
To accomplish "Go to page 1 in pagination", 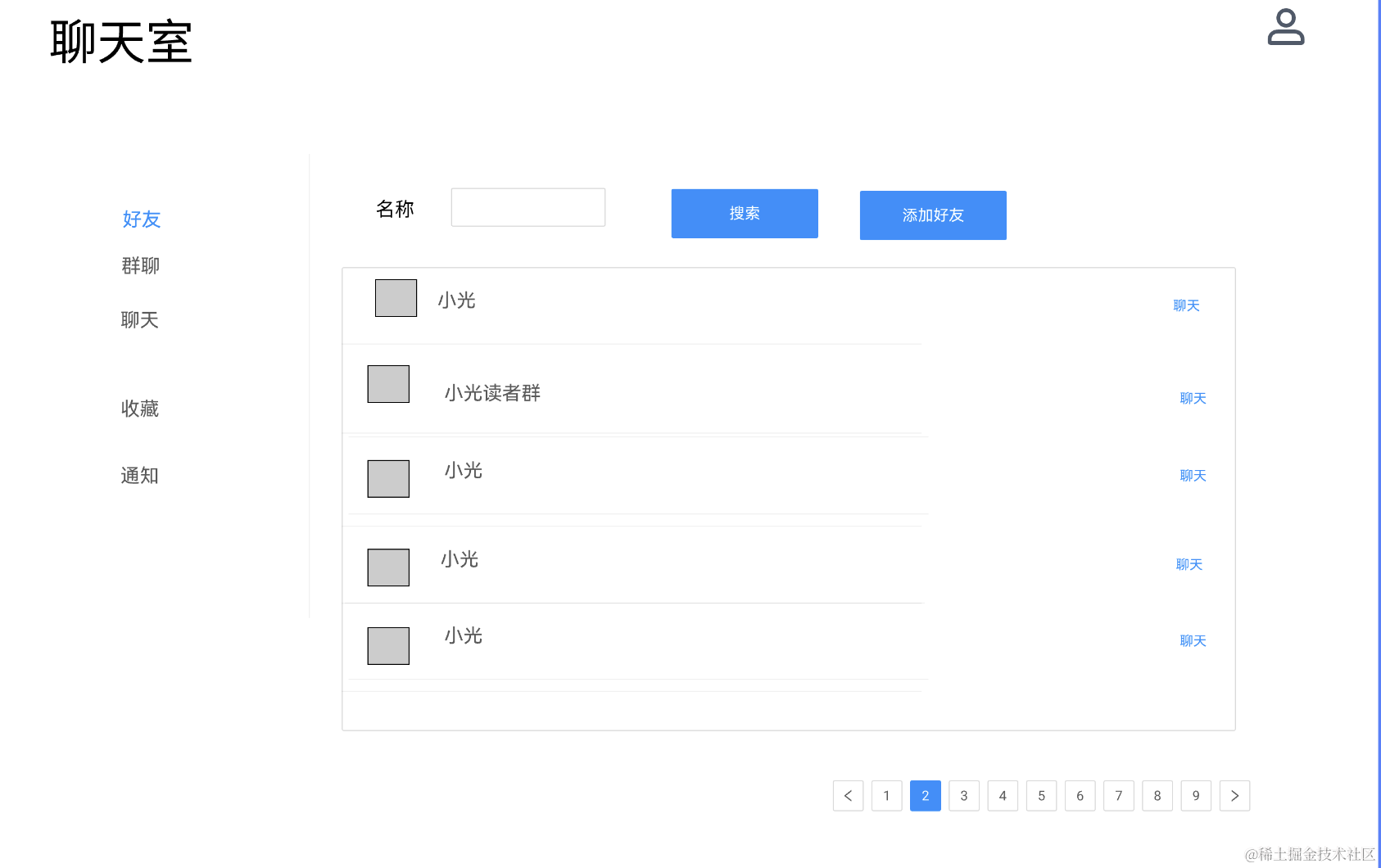I will coord(886,796).
